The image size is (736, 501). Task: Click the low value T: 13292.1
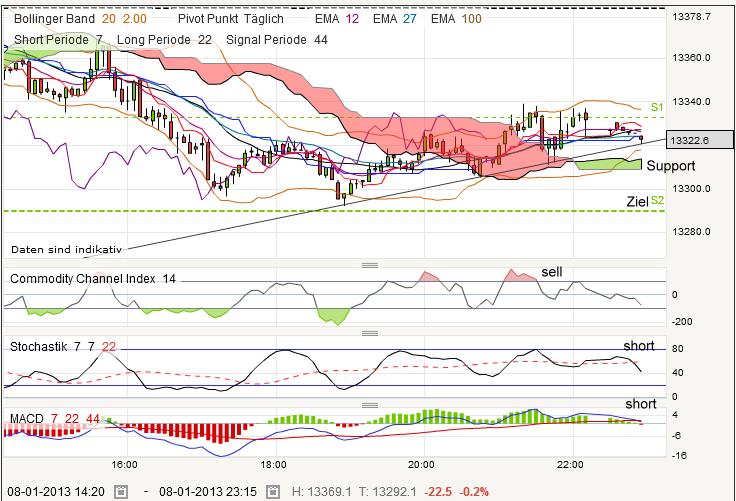388,492
